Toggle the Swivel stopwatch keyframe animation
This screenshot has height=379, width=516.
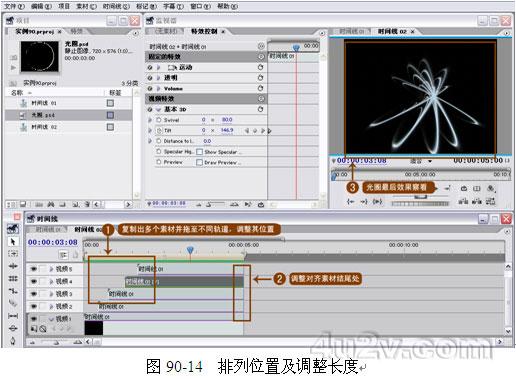159,120
